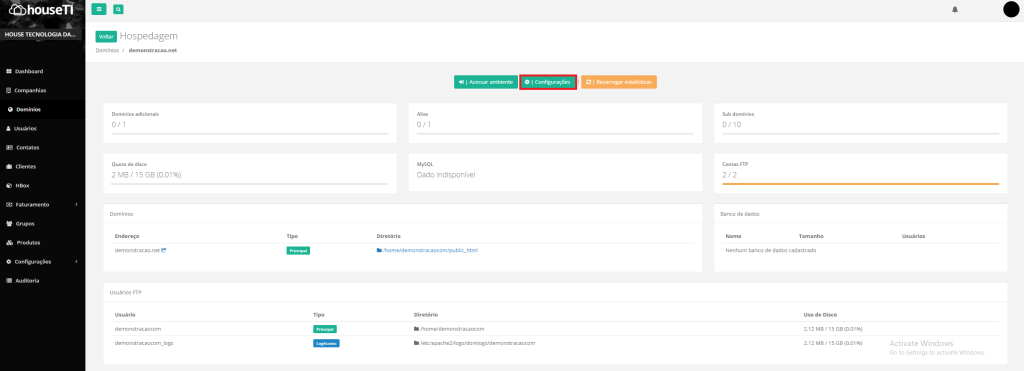
Task: Click the Principal badge in FTP users
Action: click(x=325, y=329)
